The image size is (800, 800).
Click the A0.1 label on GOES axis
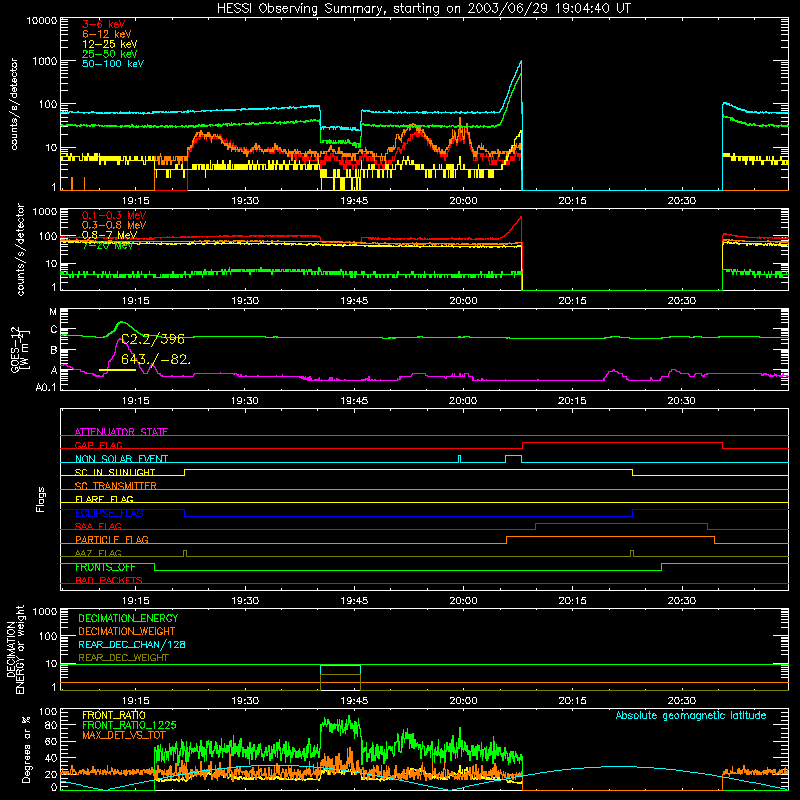coord(46,387)
